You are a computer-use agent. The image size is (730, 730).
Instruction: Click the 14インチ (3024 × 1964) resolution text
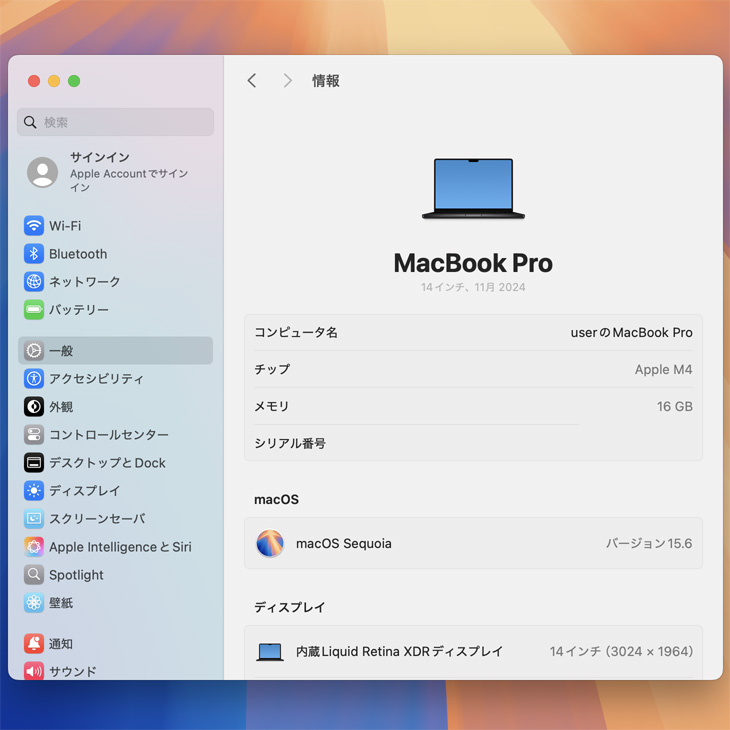pyautogui.click(x=621, y=651)
